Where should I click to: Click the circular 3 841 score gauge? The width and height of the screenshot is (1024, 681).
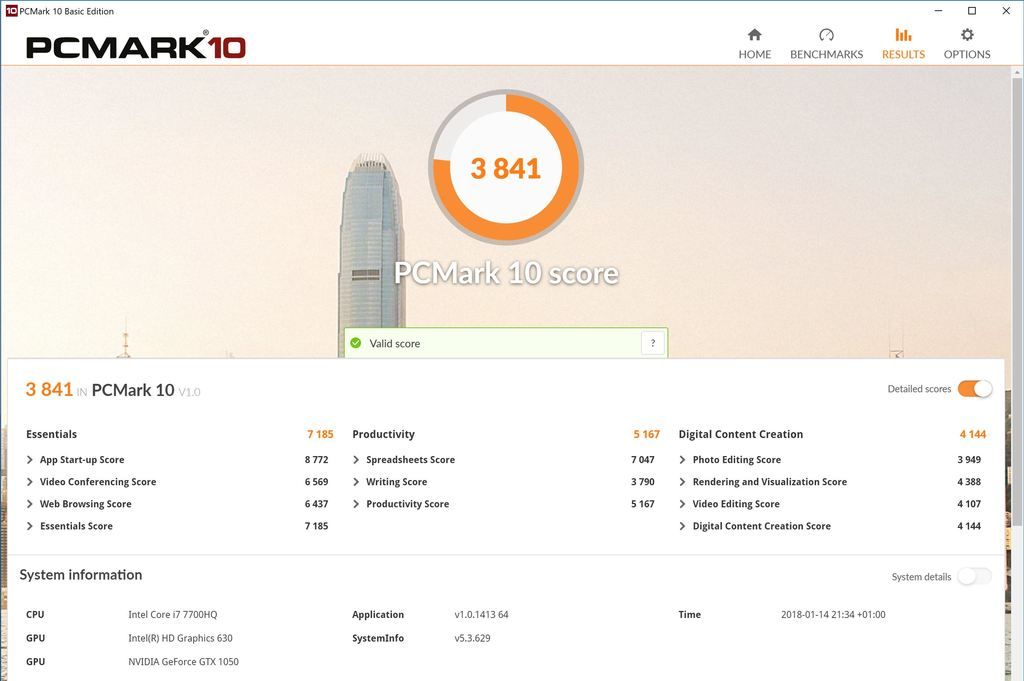point(505,168)
